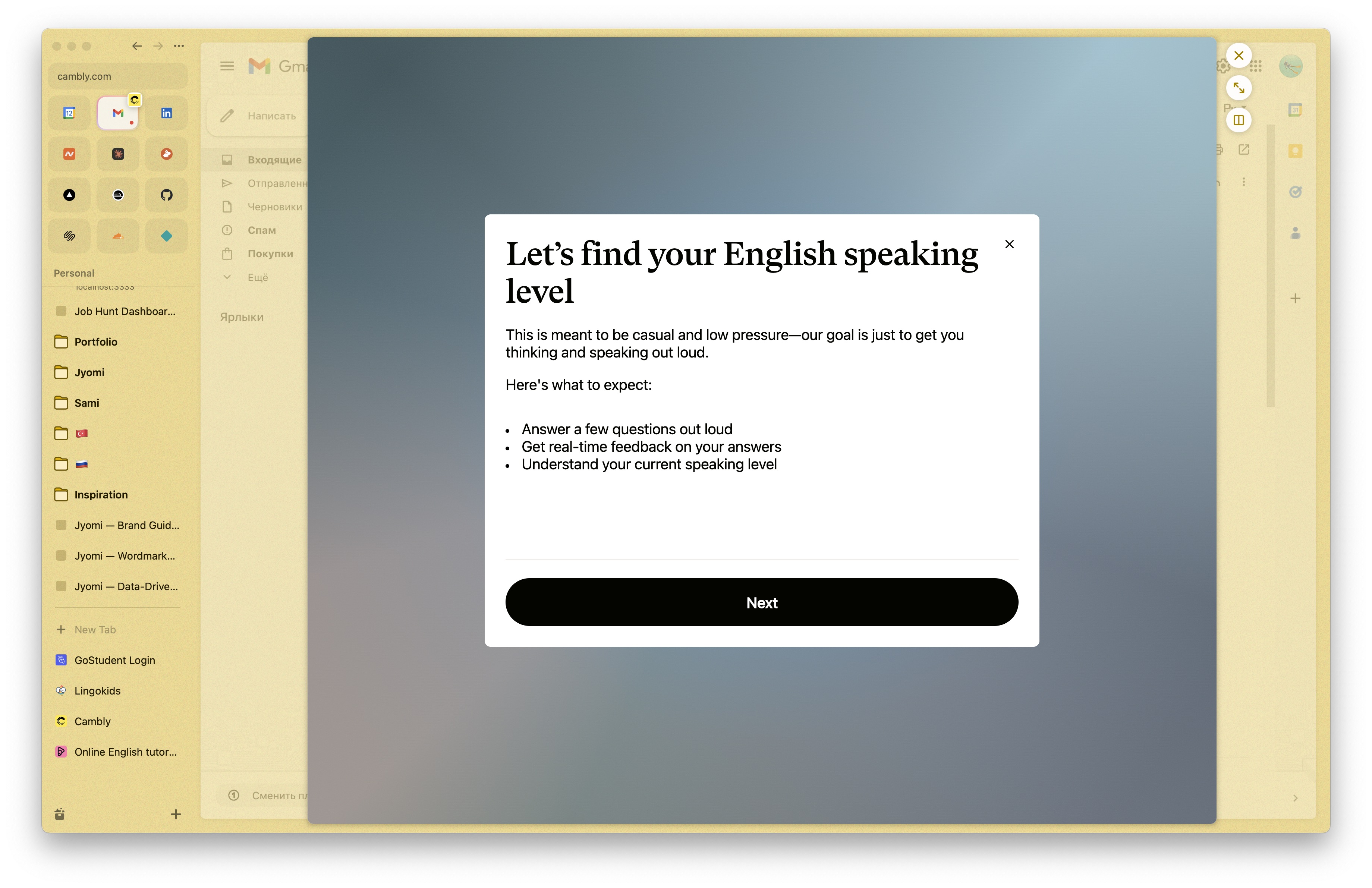
Task: Click the cambly.com address bar
Action: click(x=117, y=76)
